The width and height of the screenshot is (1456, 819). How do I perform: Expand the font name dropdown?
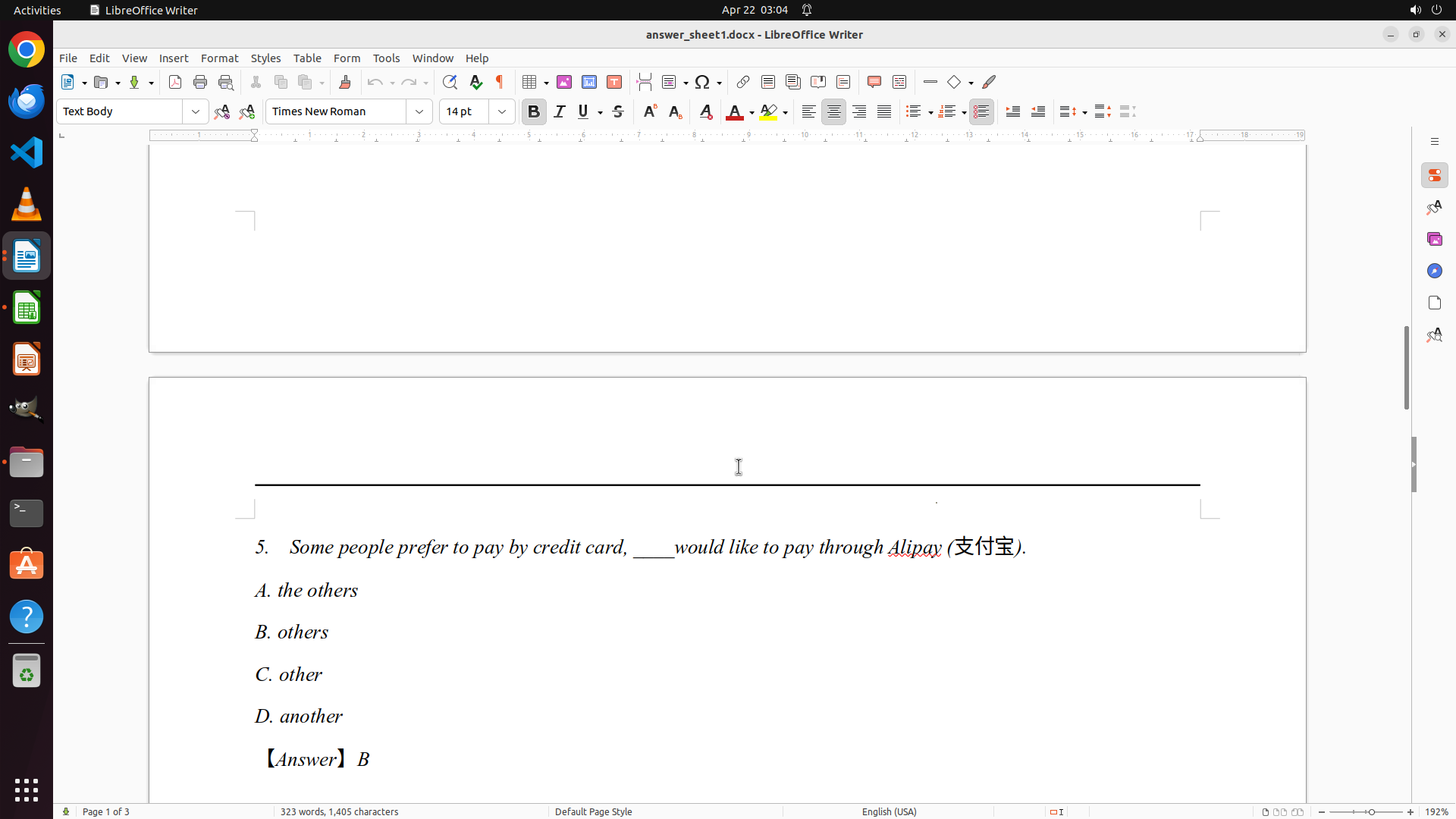click(419, 111)
